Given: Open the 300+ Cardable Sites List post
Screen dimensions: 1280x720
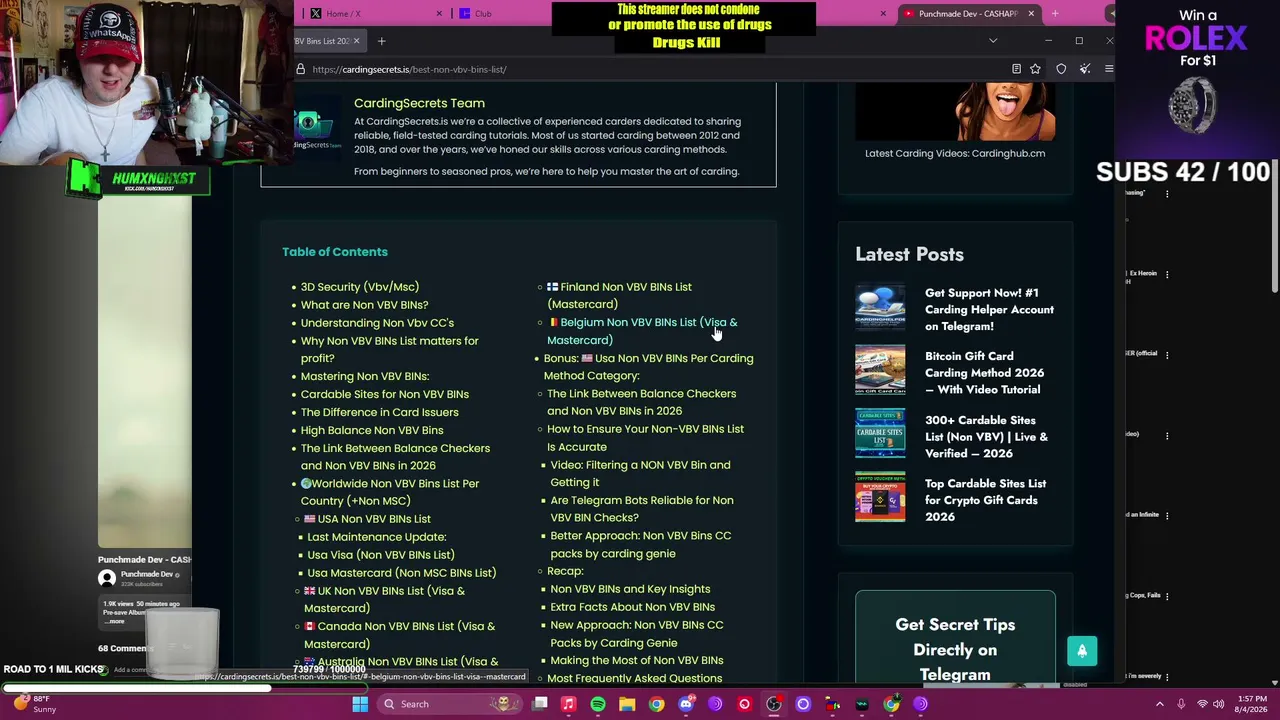Looking at the screenshot, I should coord(986,436).
